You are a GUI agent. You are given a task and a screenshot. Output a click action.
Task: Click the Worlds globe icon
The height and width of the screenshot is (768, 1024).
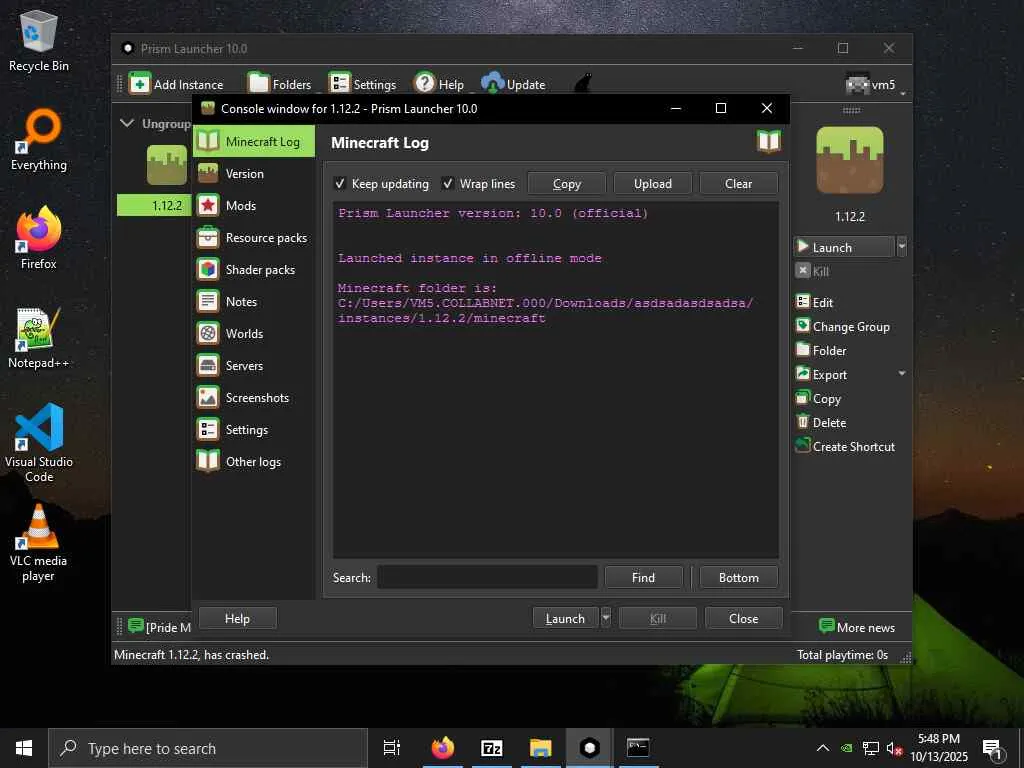208,334
